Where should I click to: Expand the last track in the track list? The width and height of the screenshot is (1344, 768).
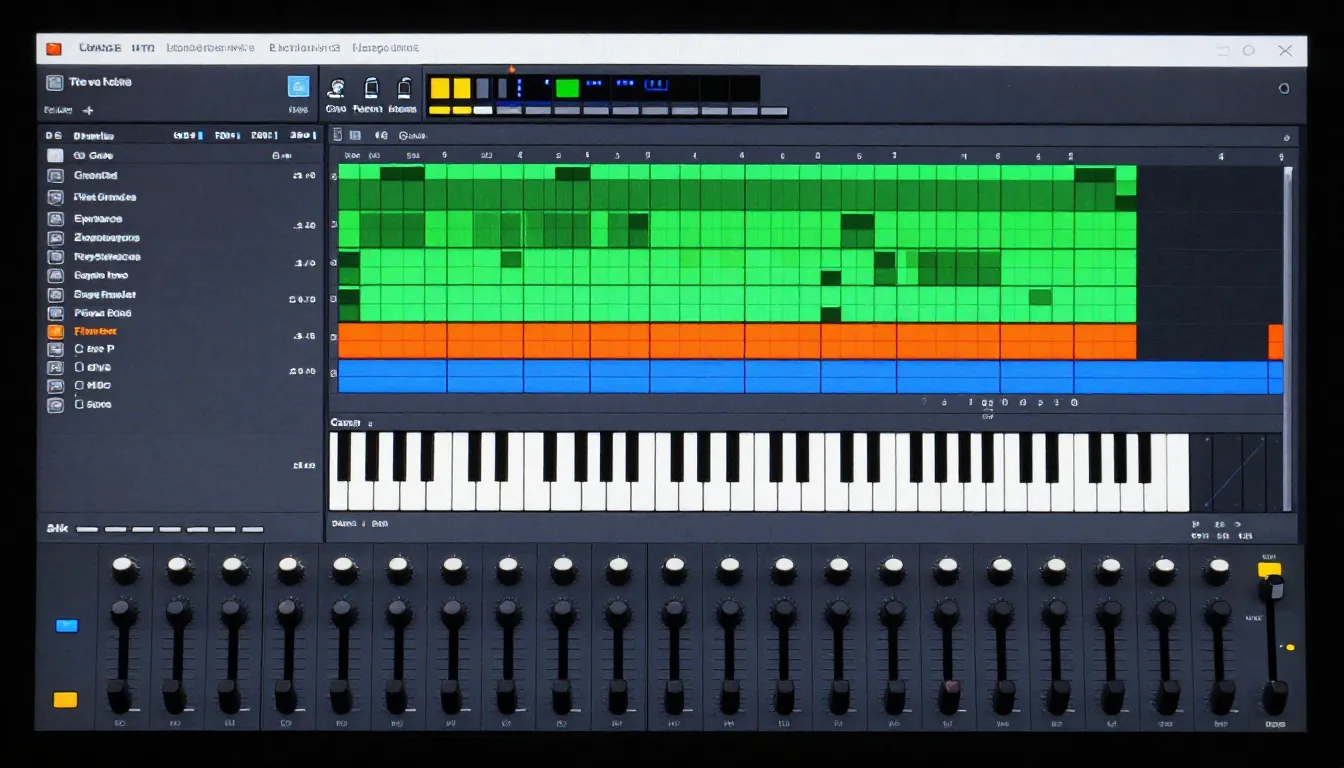coord(55,405)
